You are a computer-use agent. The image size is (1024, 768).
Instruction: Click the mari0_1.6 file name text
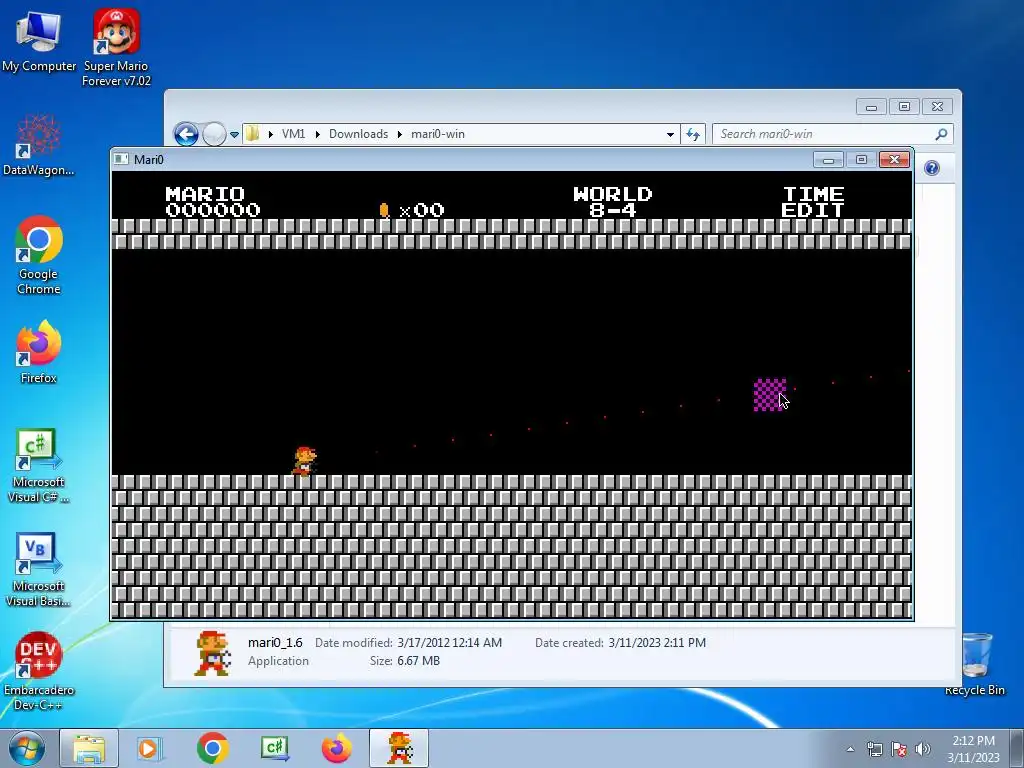[275, 643]
